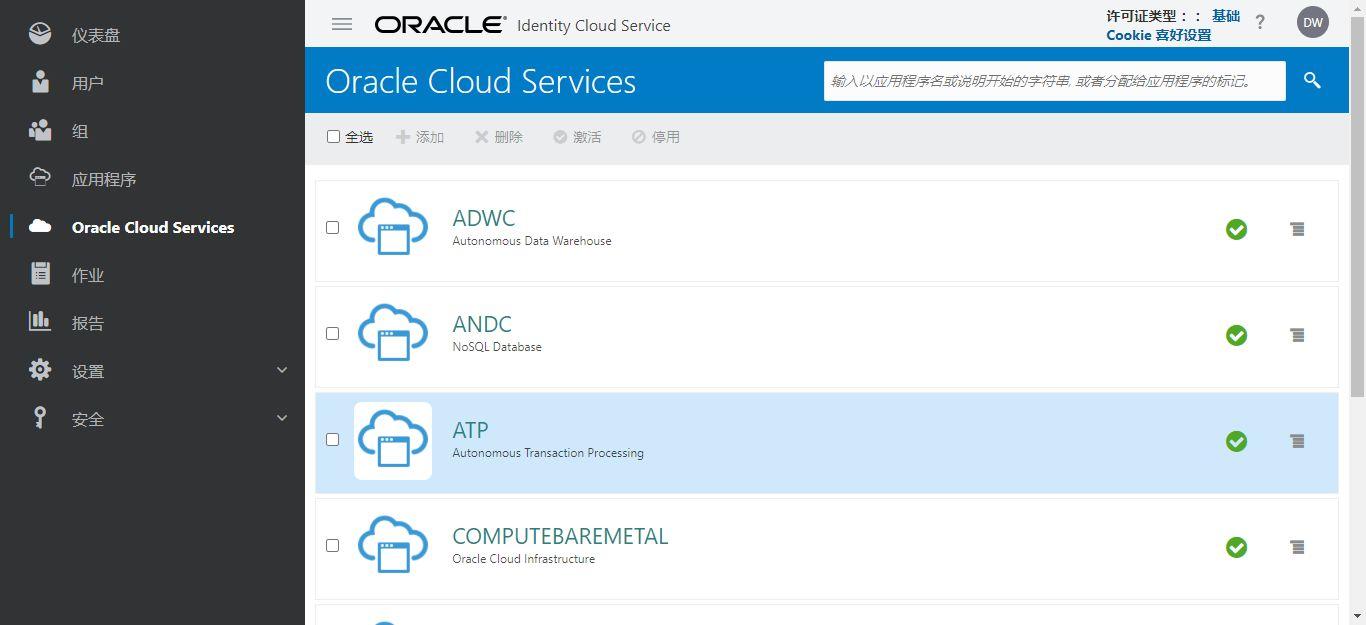Click the Oracle Cloud Services cloud icon
Viewport: 1366px width, 625px height.
point(40,226)
